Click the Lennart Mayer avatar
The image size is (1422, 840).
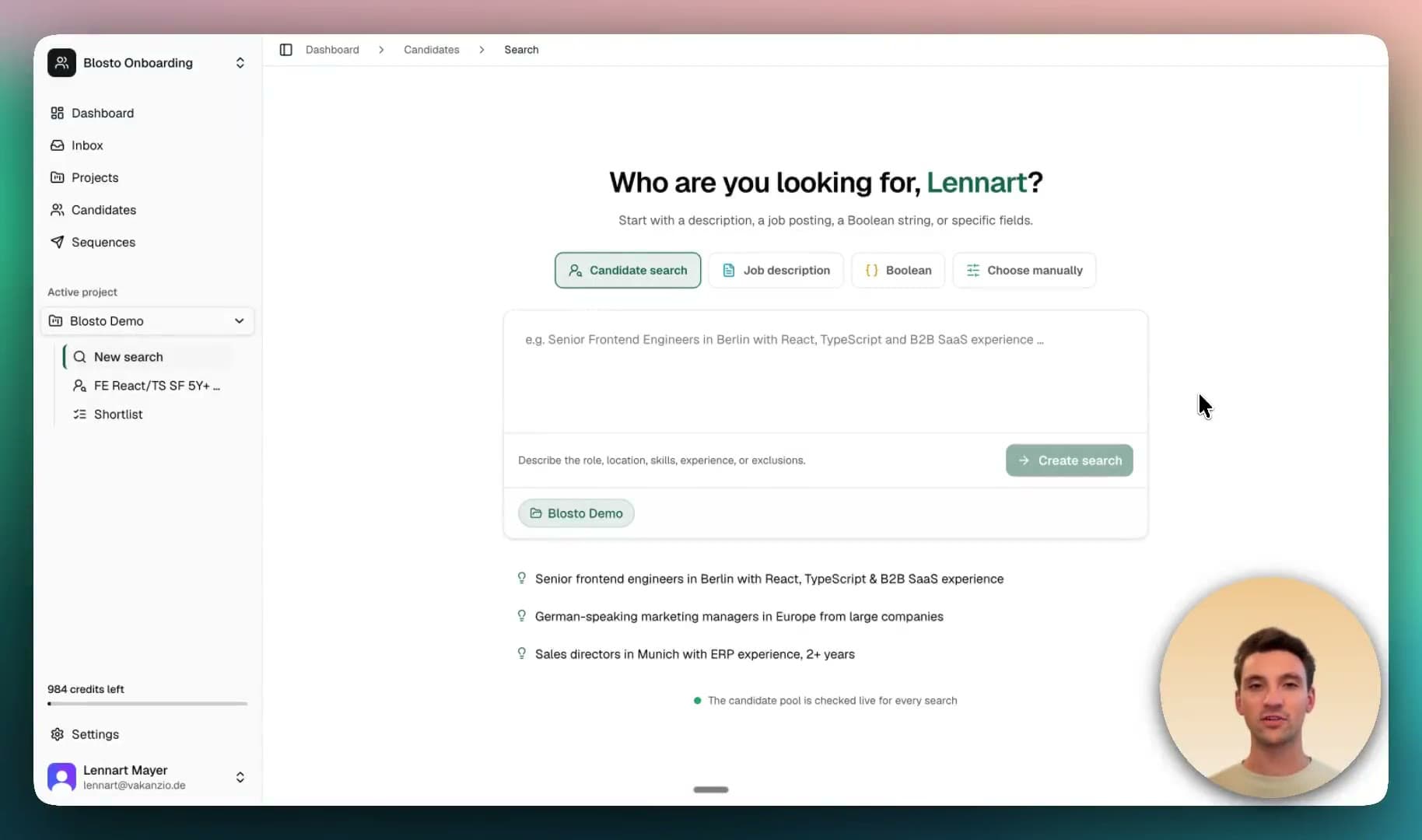click(61, 777)
